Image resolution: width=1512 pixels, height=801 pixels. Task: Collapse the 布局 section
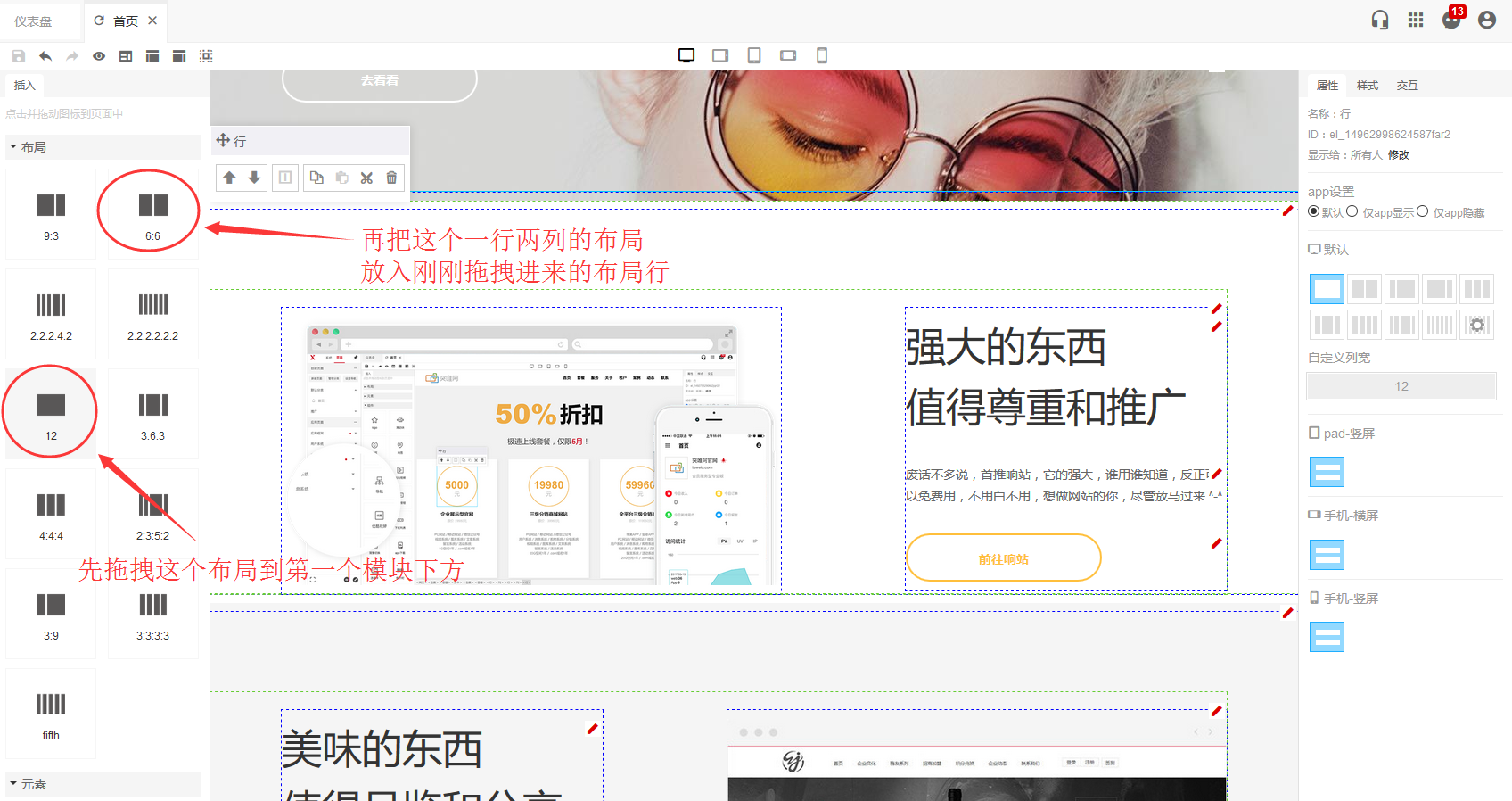[33, 147]
